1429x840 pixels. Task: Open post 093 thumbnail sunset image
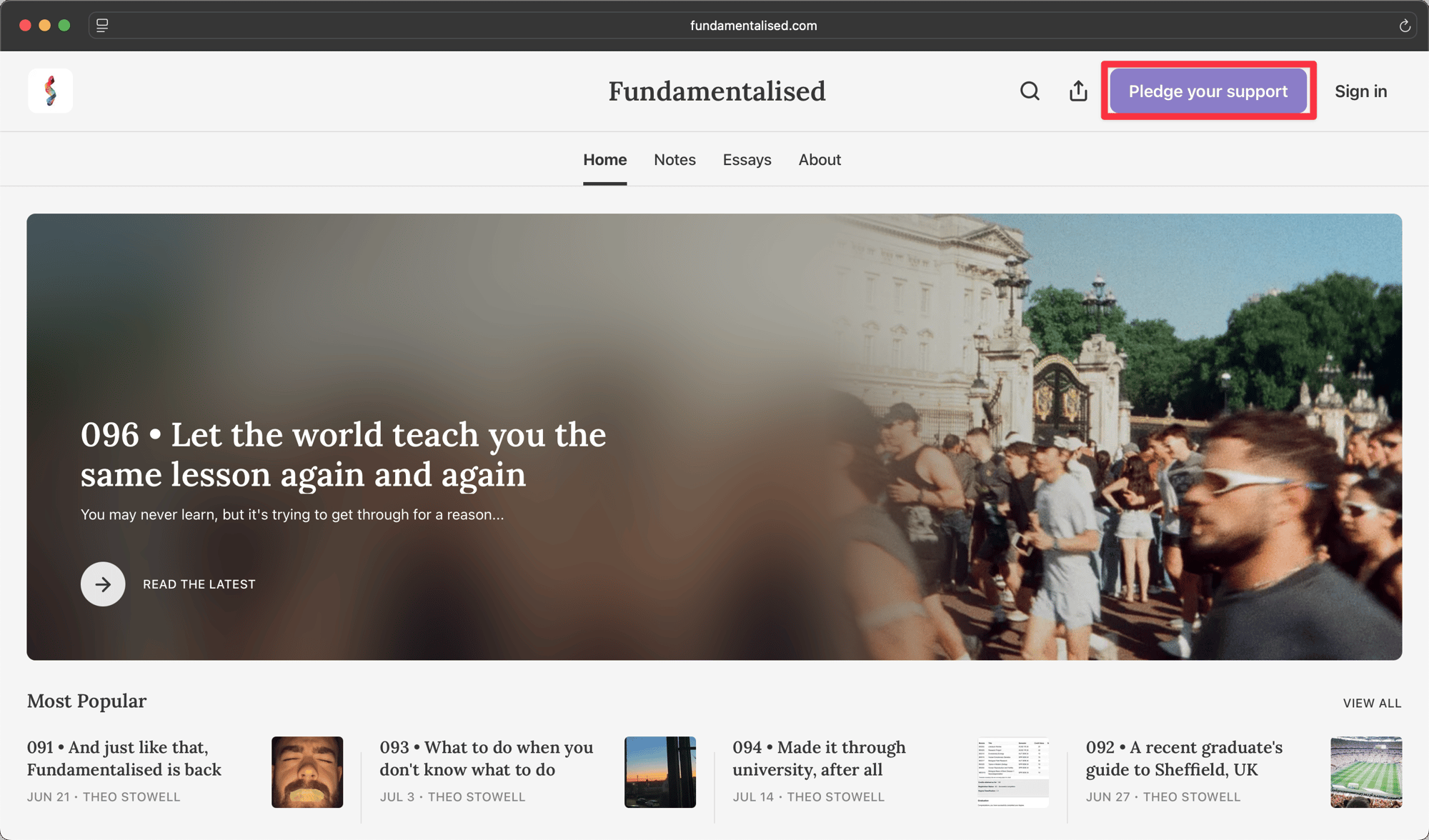(x=659, y=771)
